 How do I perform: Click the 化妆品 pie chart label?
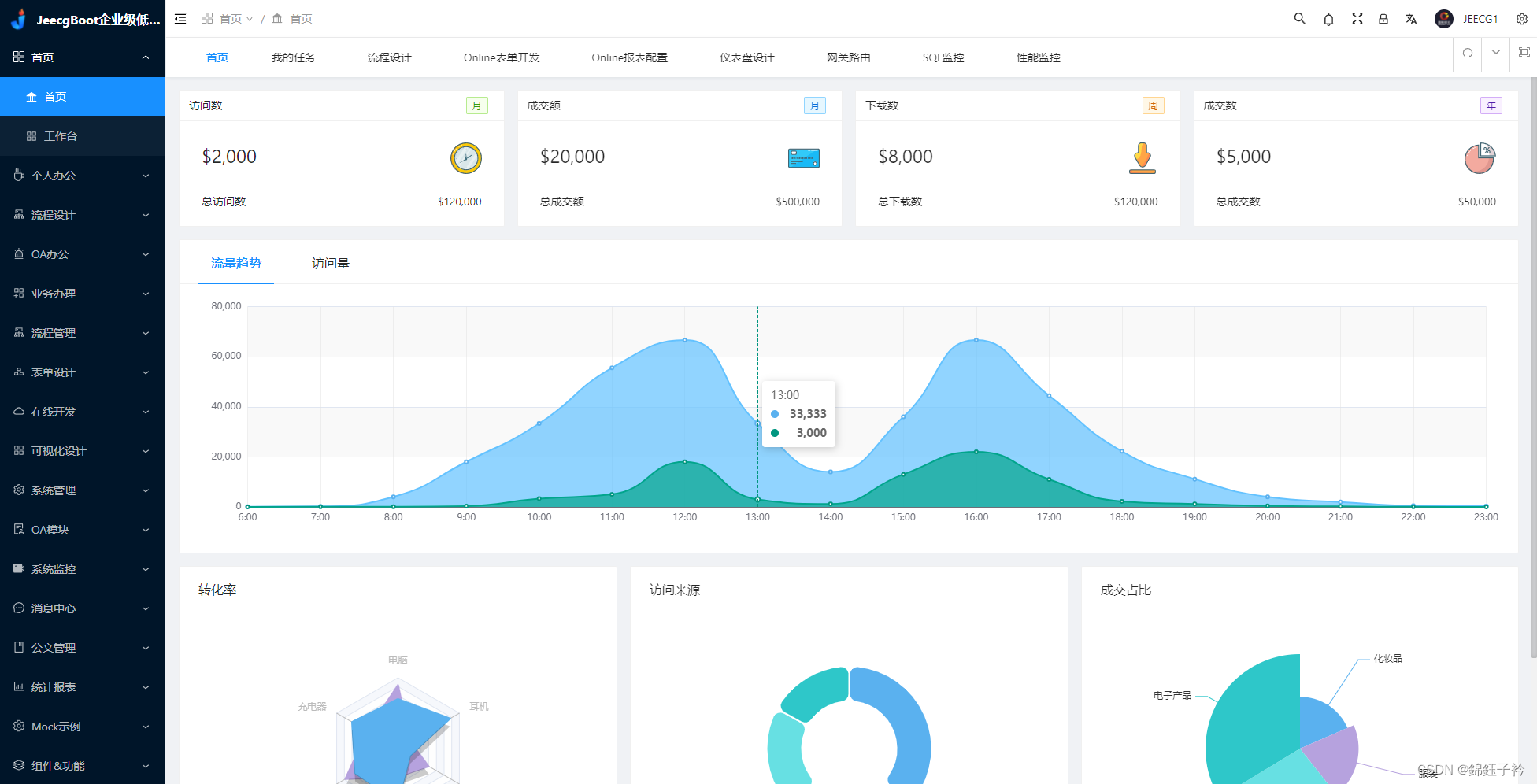coord(1388,659)
